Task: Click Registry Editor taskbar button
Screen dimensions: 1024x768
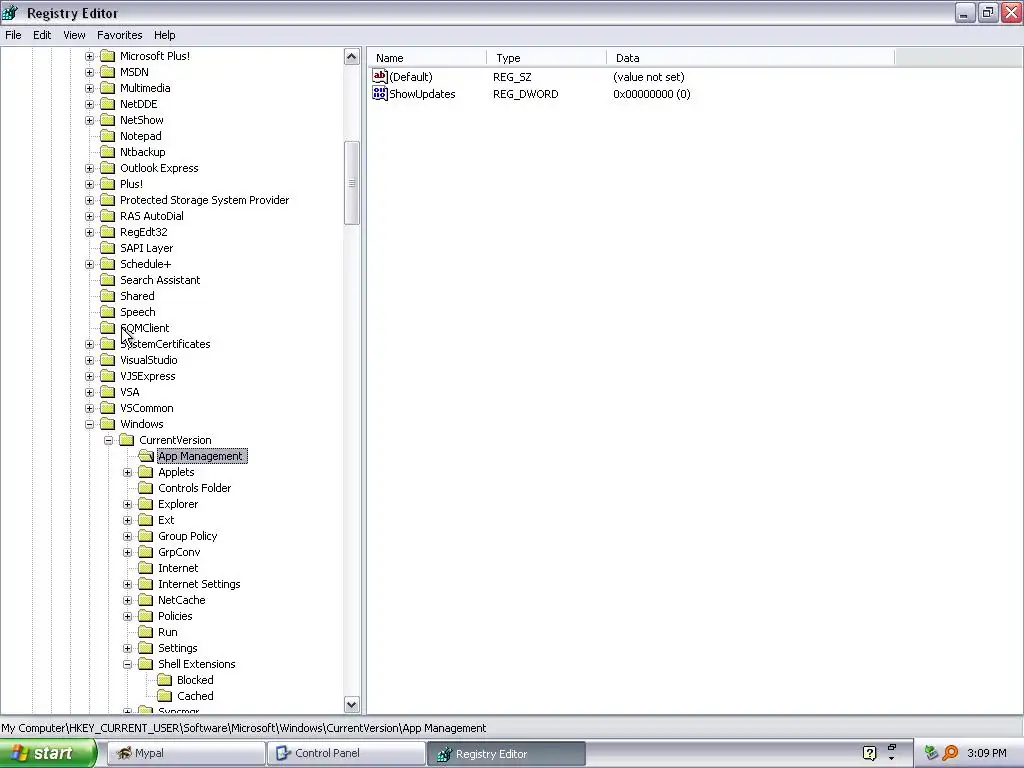Action: pos(507,753)
